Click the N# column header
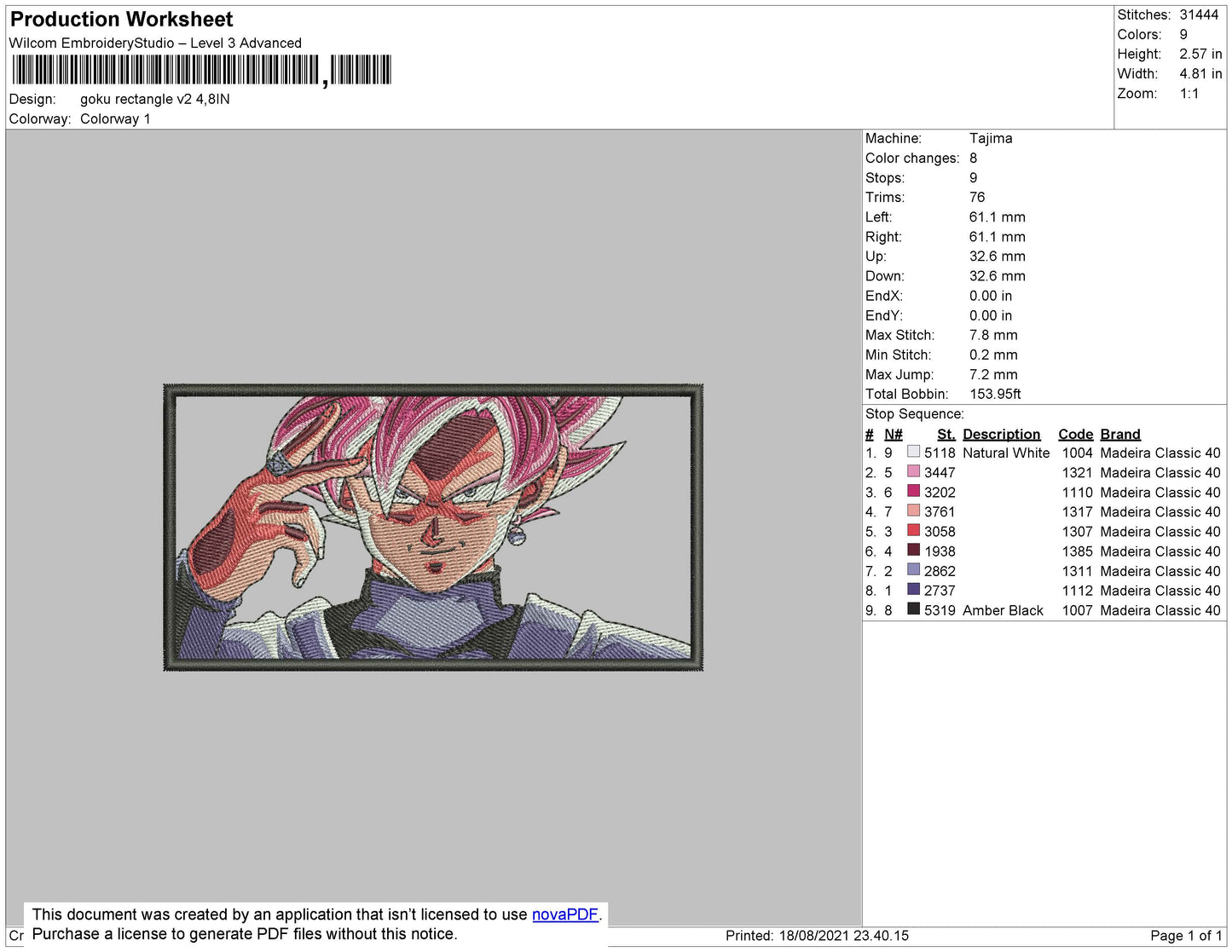 point(893,434)
